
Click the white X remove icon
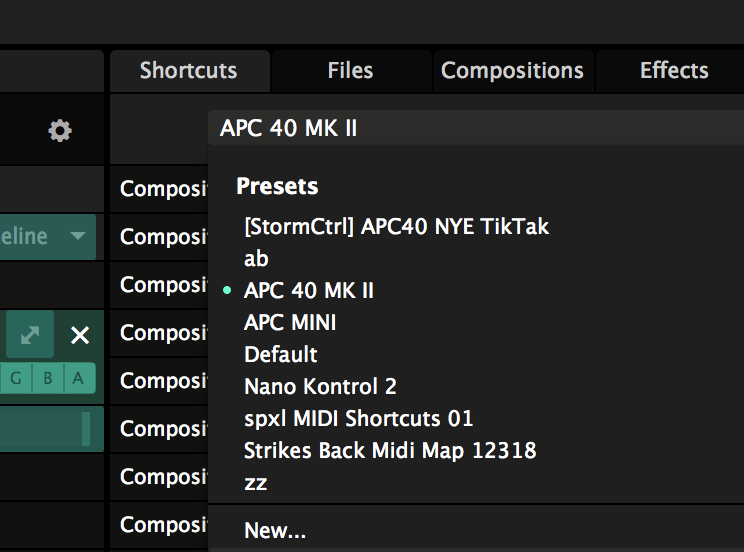point(80,336)
